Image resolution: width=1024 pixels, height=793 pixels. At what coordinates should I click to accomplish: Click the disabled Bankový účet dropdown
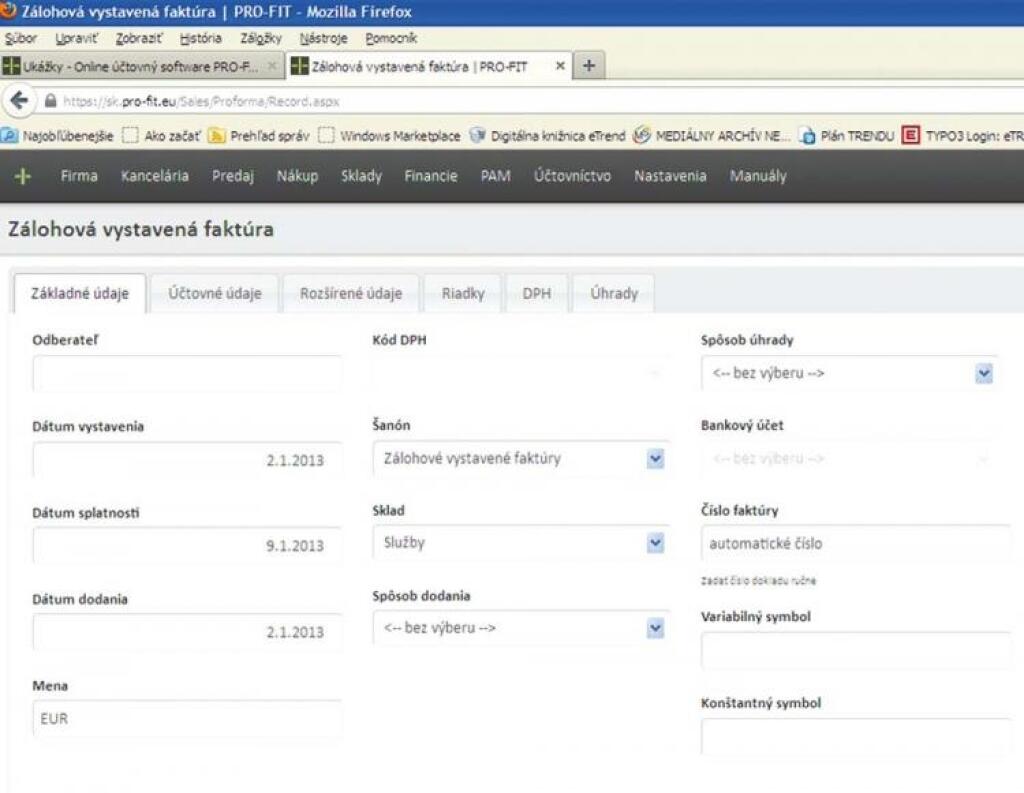pos(850,459)
